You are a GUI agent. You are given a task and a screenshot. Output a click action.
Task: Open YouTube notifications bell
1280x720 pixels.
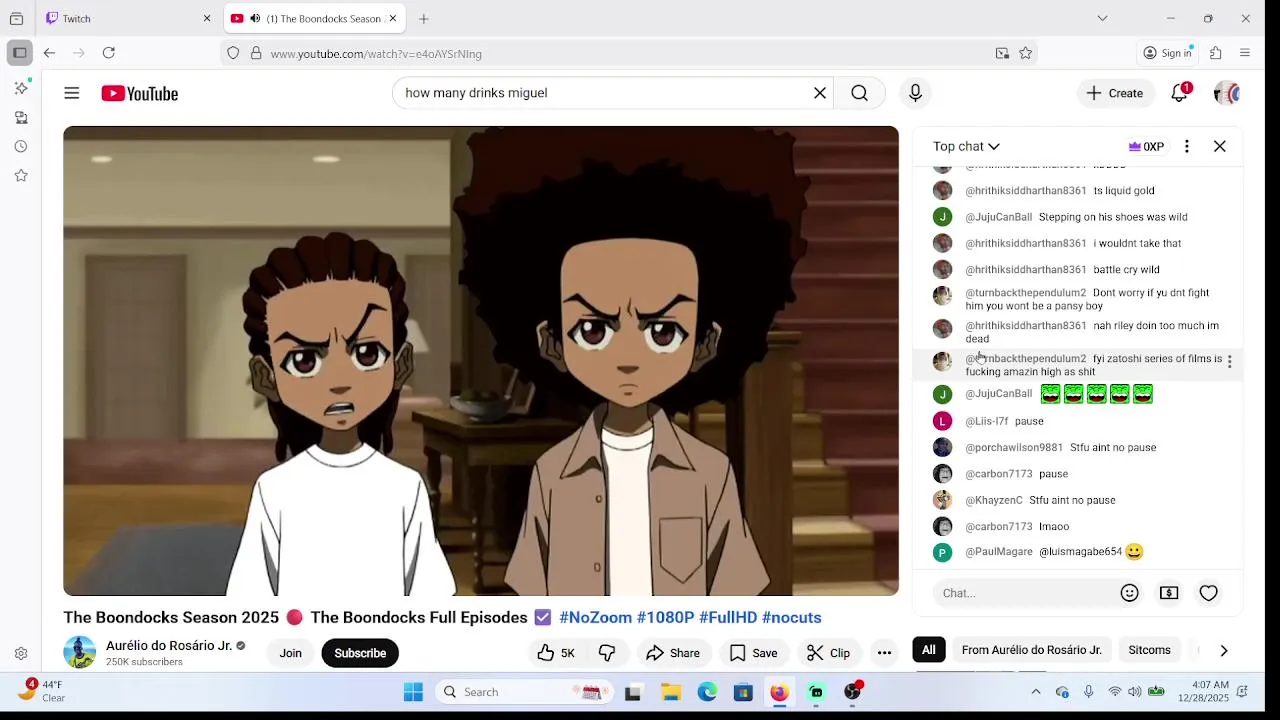[1180, 93]
